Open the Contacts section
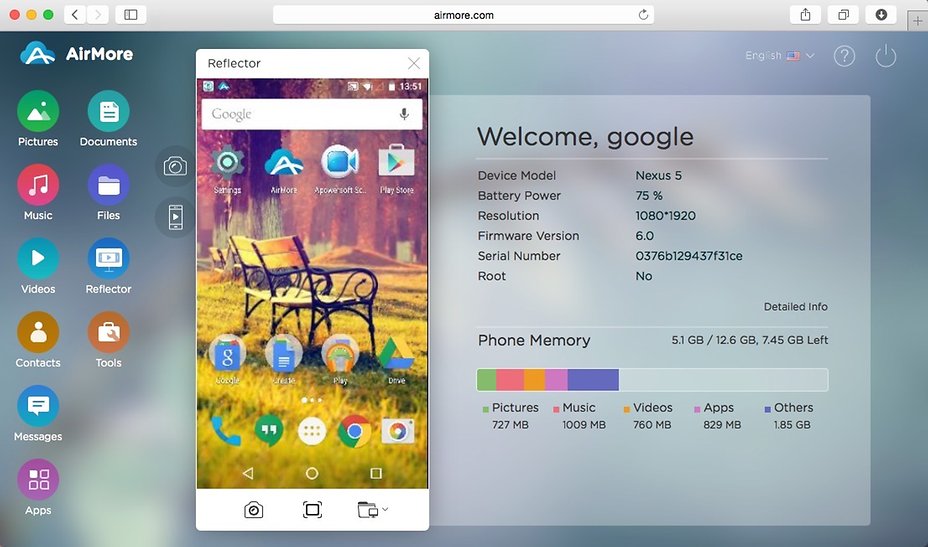Viewport: 928px width, 547px height. coord(38,340)
